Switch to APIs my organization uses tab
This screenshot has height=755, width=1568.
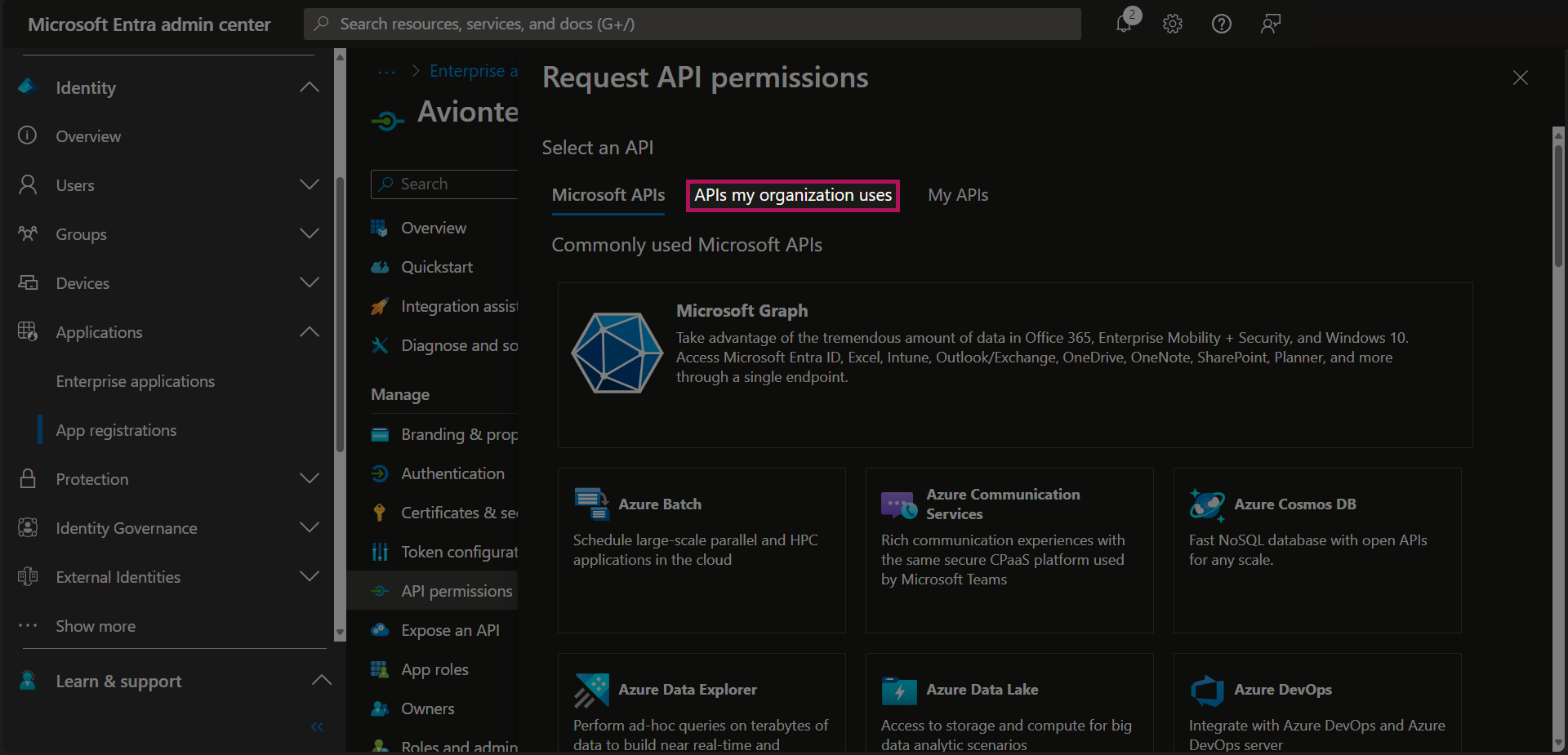(792, 195)
